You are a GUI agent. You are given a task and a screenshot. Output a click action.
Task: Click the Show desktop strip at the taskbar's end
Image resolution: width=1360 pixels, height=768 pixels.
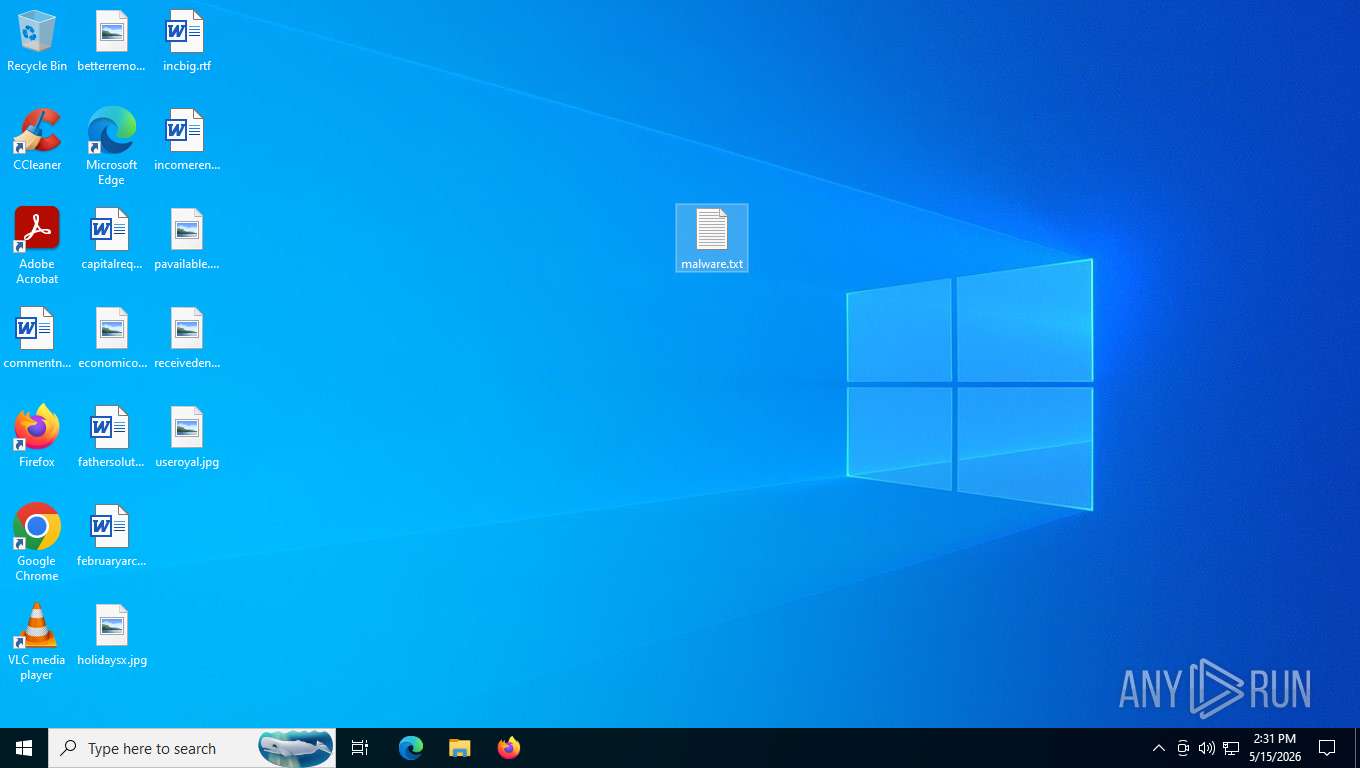click(x=1357, y=748)
